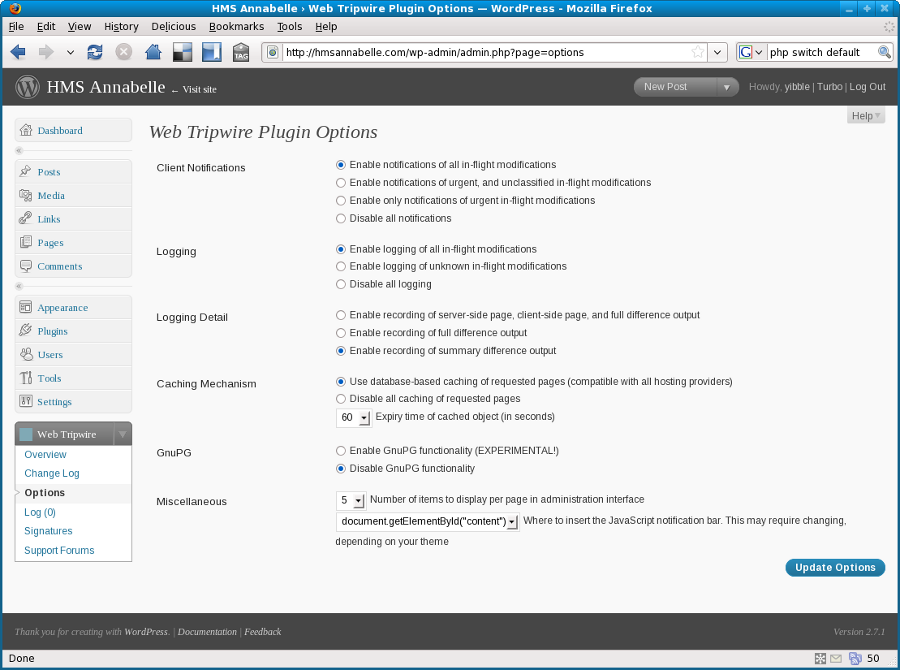The image size is (900, 670).
Task: Open the cache expiry time dropdown showing 60
Action: click(x=354, y=417)
